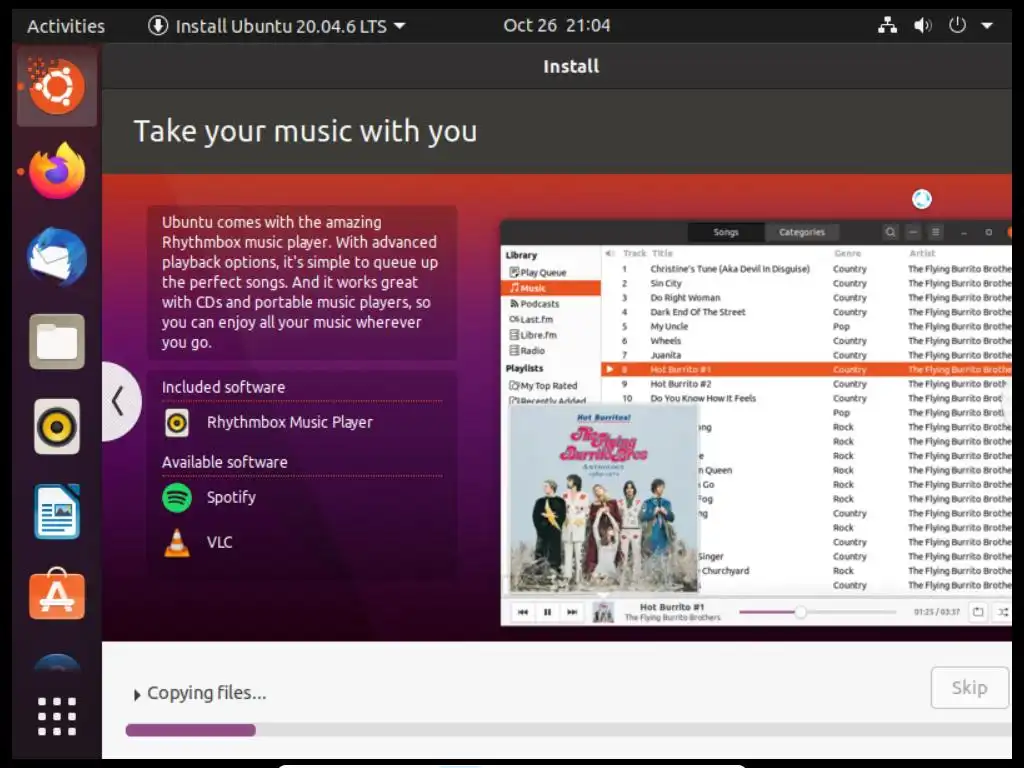This screenshot has height=768, width=1024.
Task: Click the Rhythmbox Music Player label
Action: [290, 423]
